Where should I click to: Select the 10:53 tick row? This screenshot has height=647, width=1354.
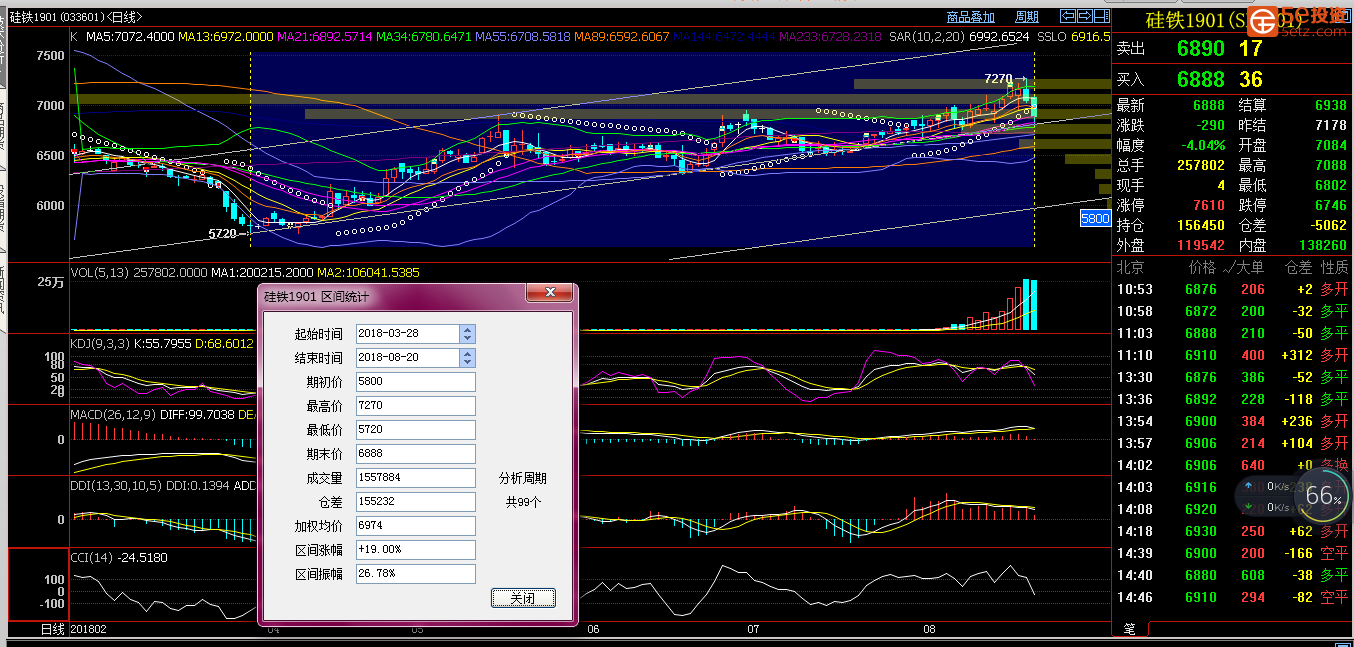point(1232,290)
